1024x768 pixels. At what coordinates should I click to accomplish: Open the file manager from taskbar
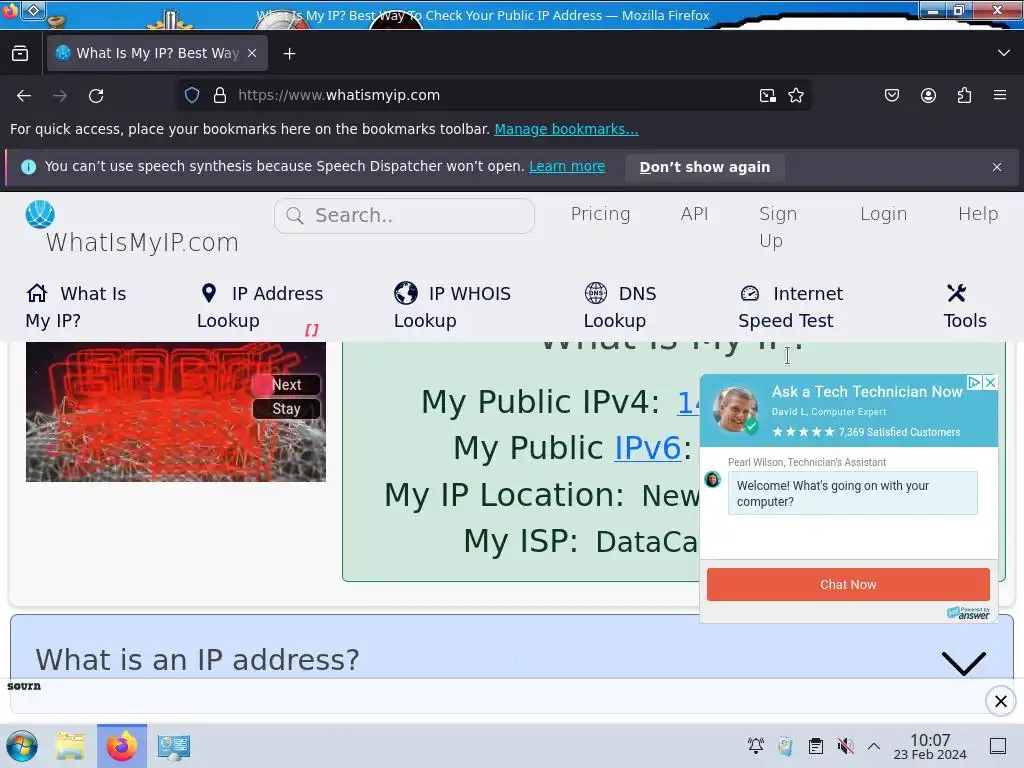point(70,746)
